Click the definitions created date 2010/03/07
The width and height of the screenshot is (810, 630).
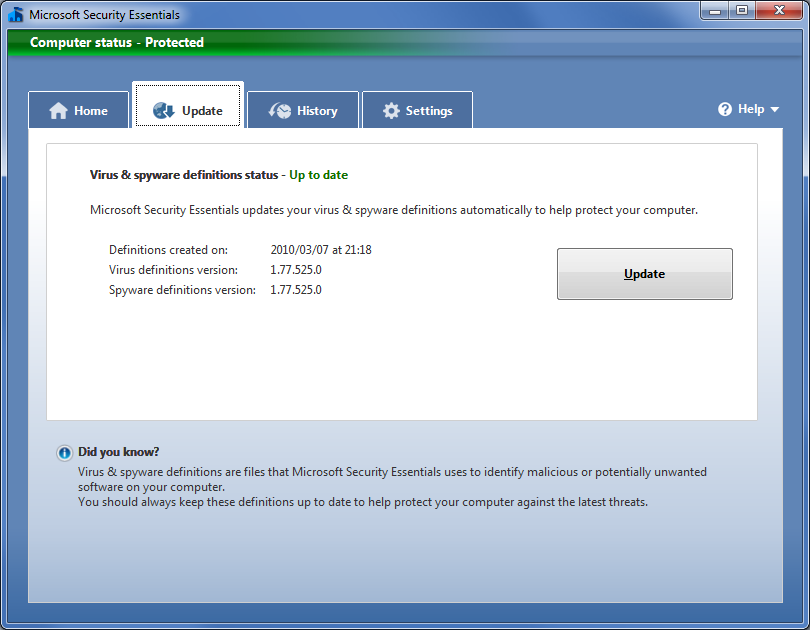tap(321, 250)
